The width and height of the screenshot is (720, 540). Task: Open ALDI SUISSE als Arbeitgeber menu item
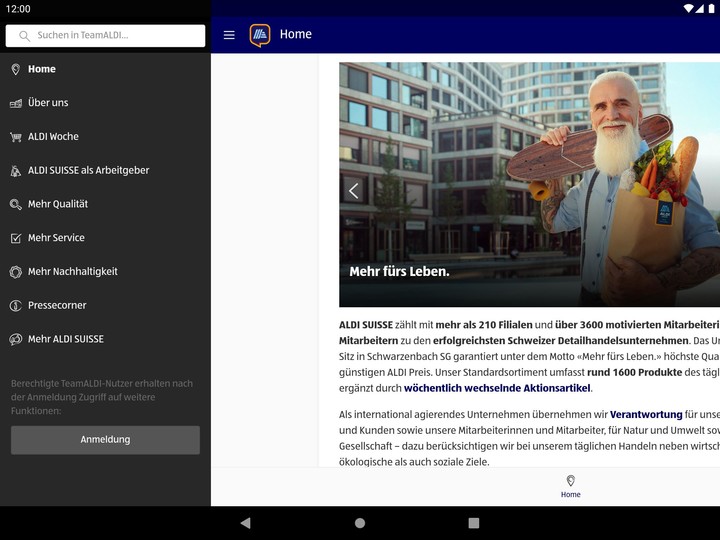[88, 170]
